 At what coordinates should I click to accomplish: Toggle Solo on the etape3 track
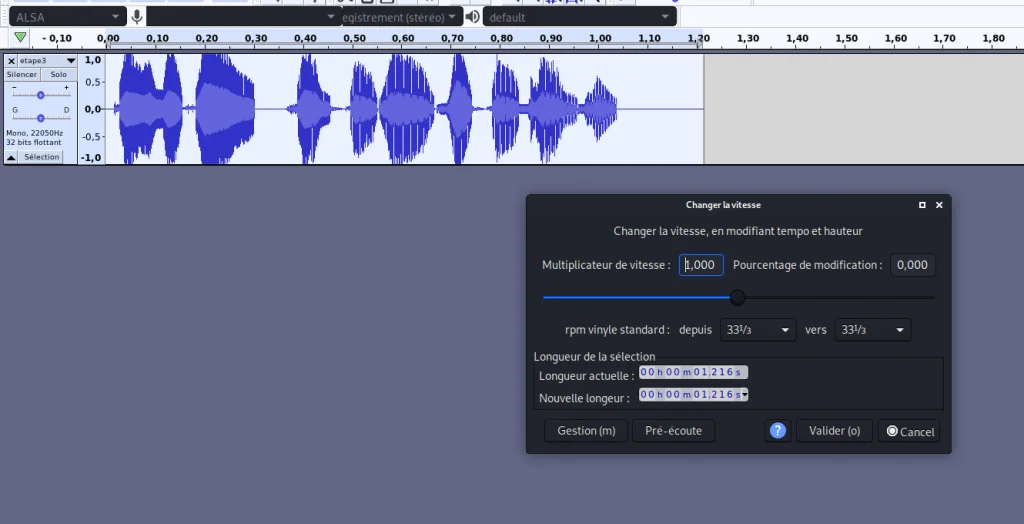59,75
